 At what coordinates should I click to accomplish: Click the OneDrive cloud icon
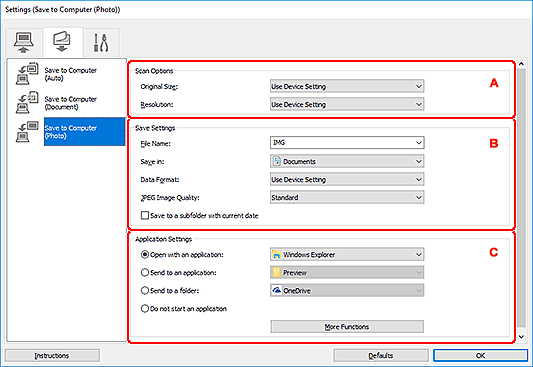pyautogui.click(x=277, y=290)
